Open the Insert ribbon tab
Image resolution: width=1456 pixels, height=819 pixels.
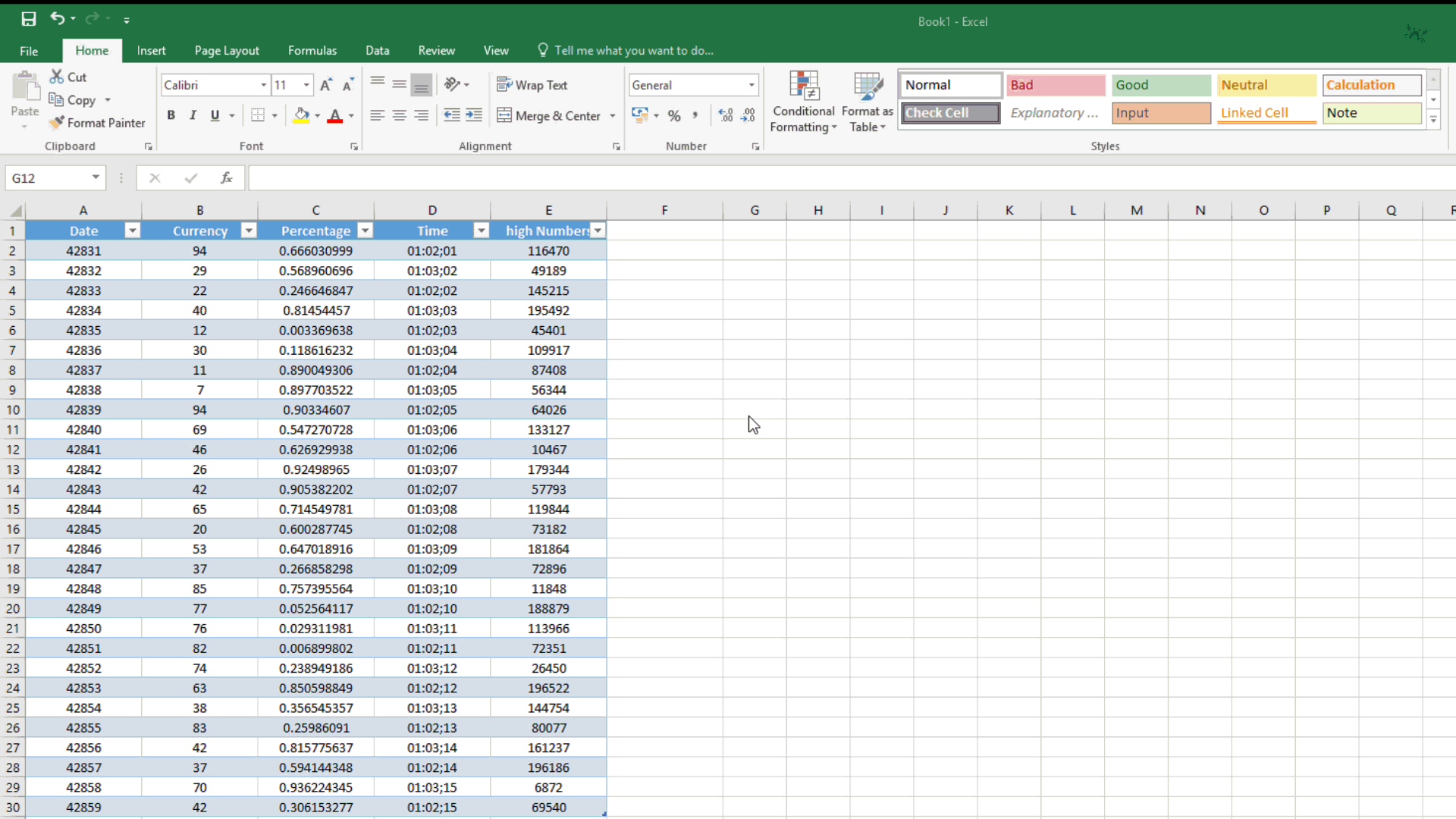[151, 50]
